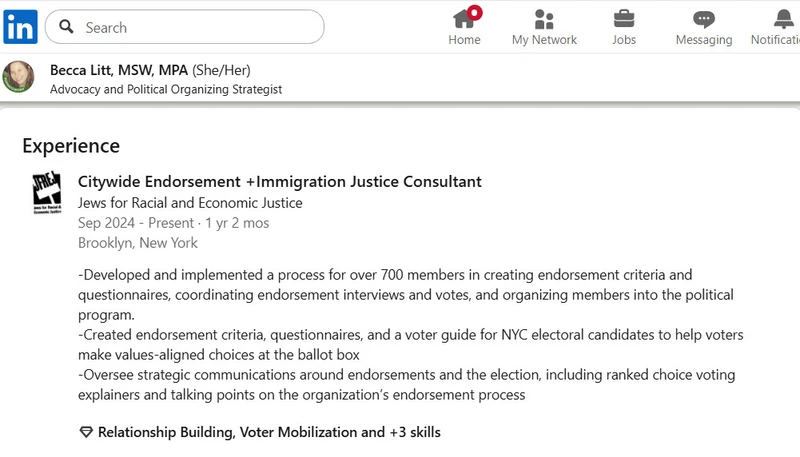Open the Home house icon
The height and width of the screenshot is (457, 800).
pos(463,19)
